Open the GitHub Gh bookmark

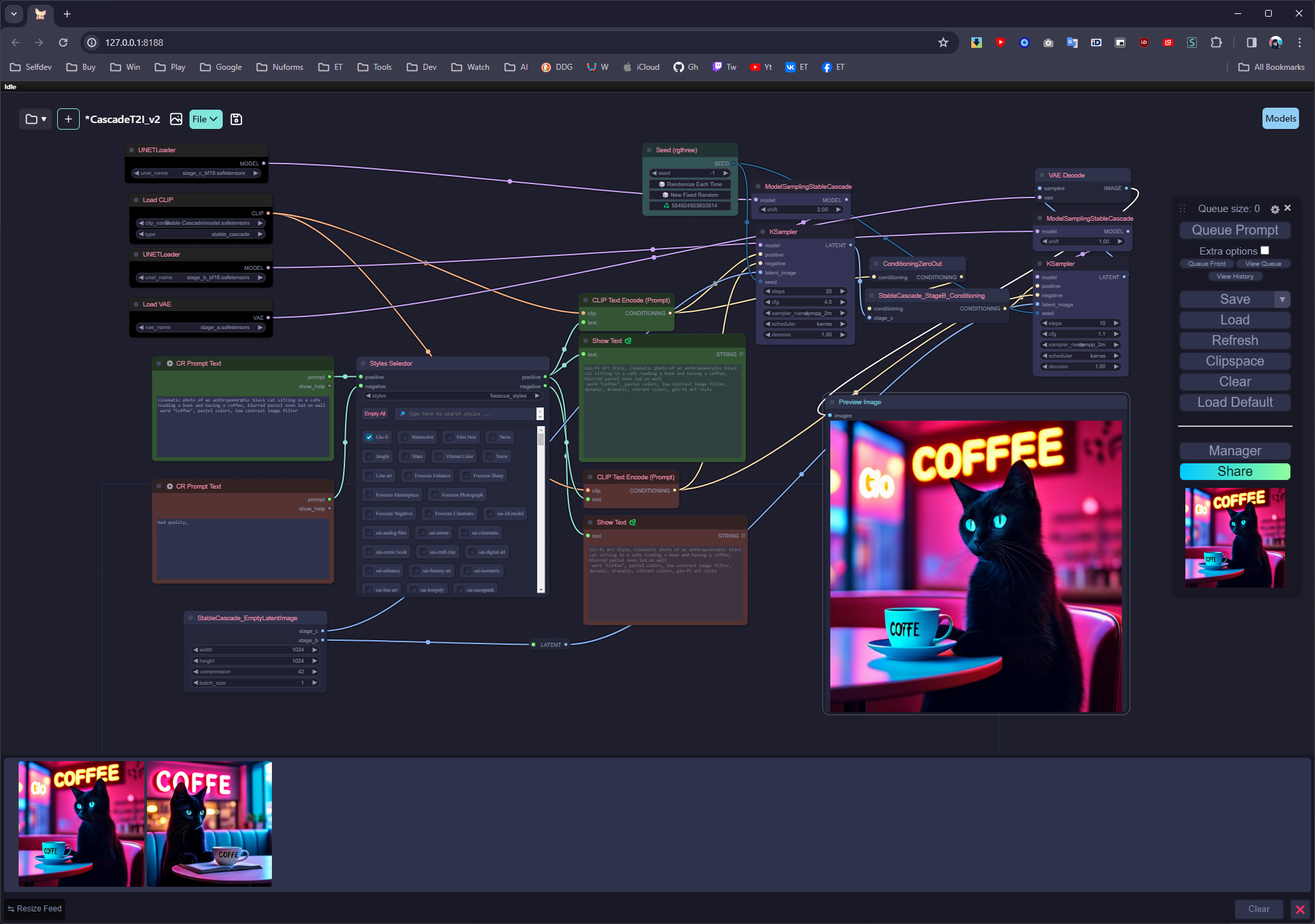pos(685,67)
